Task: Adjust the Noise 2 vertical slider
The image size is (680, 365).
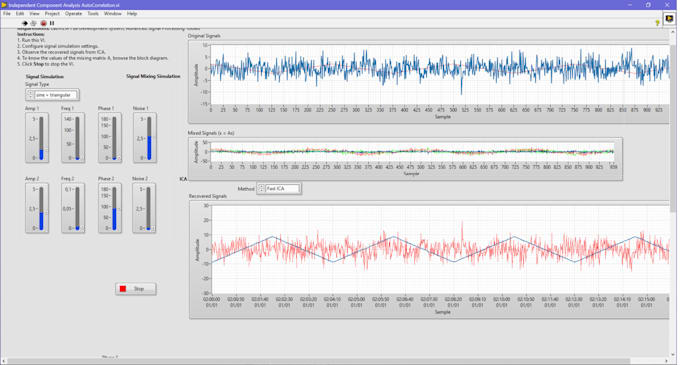Action: [x=148, y=209]
